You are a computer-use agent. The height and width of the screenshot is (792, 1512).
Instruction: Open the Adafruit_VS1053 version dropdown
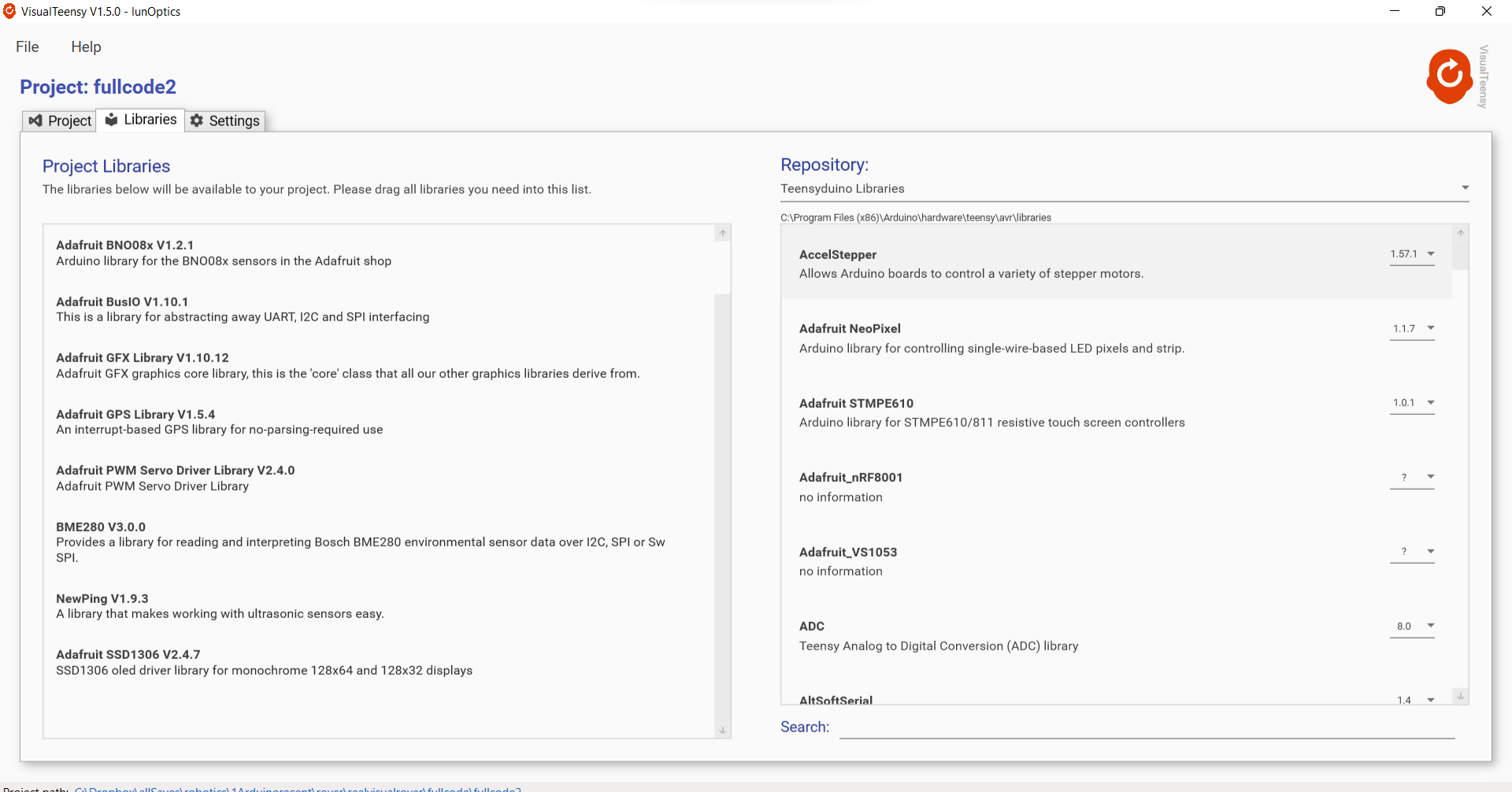coord(1431,551)
